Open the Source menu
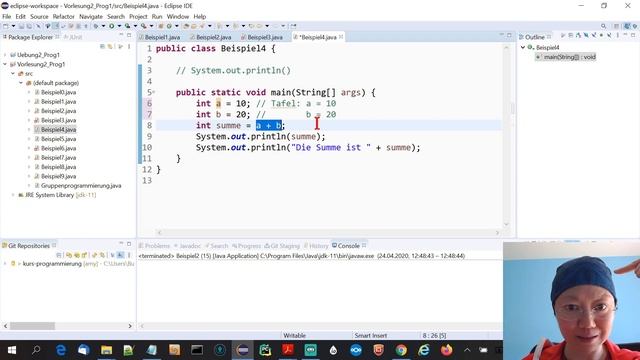The width and height of the screenshot is (640, 360). coord(39,16)
